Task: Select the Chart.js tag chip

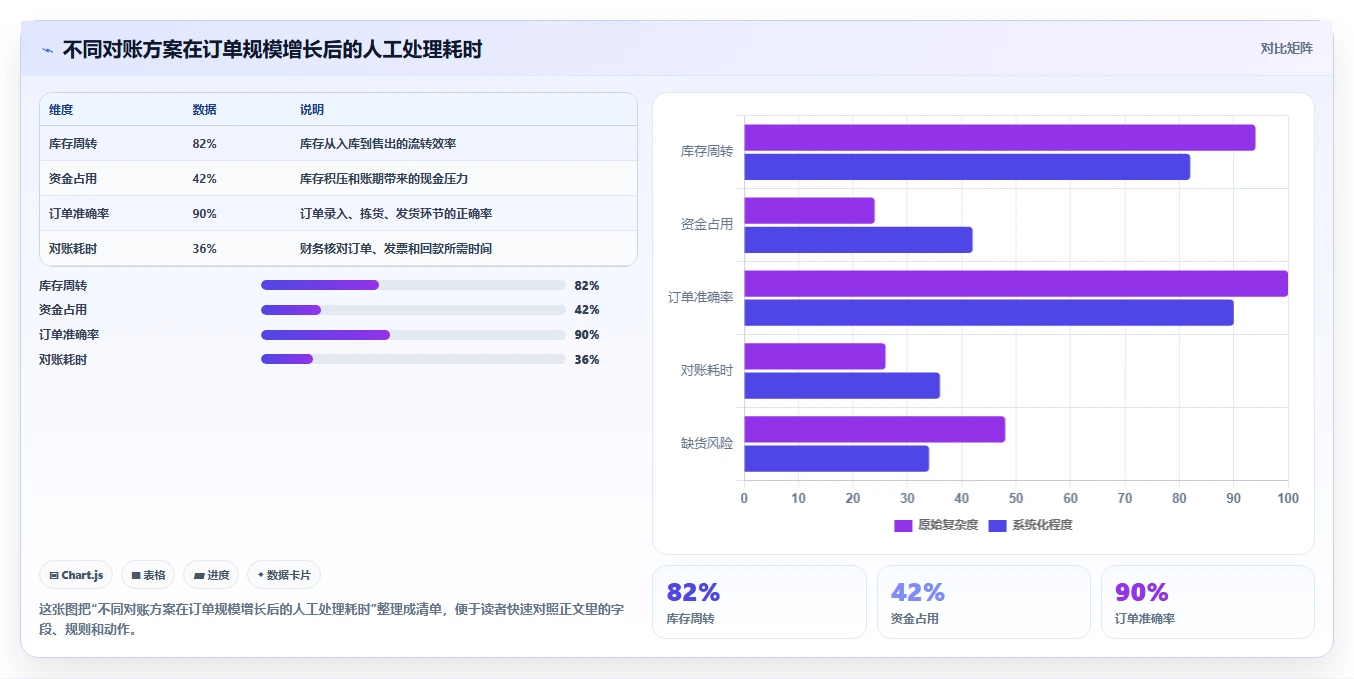Action: 77,575
